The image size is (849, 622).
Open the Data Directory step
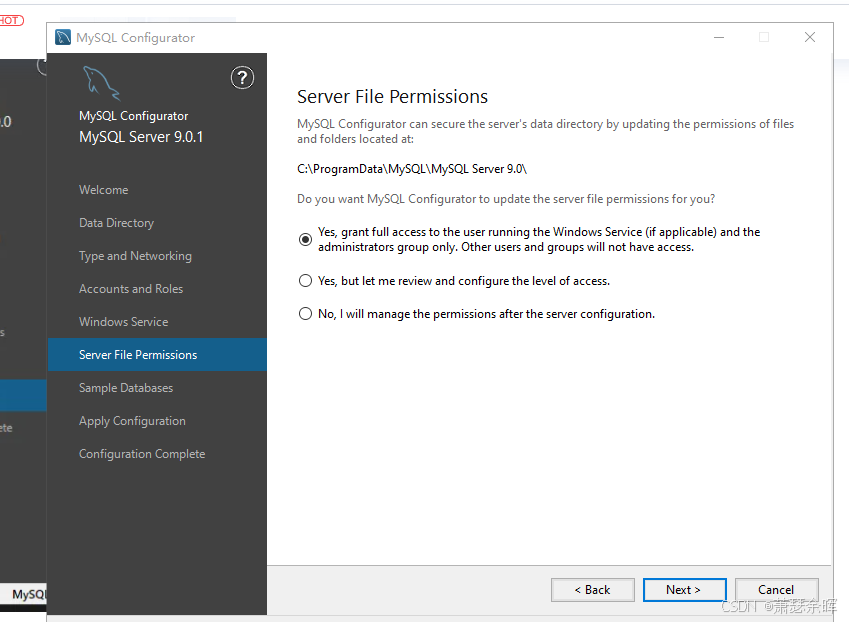tap(117, 223)
